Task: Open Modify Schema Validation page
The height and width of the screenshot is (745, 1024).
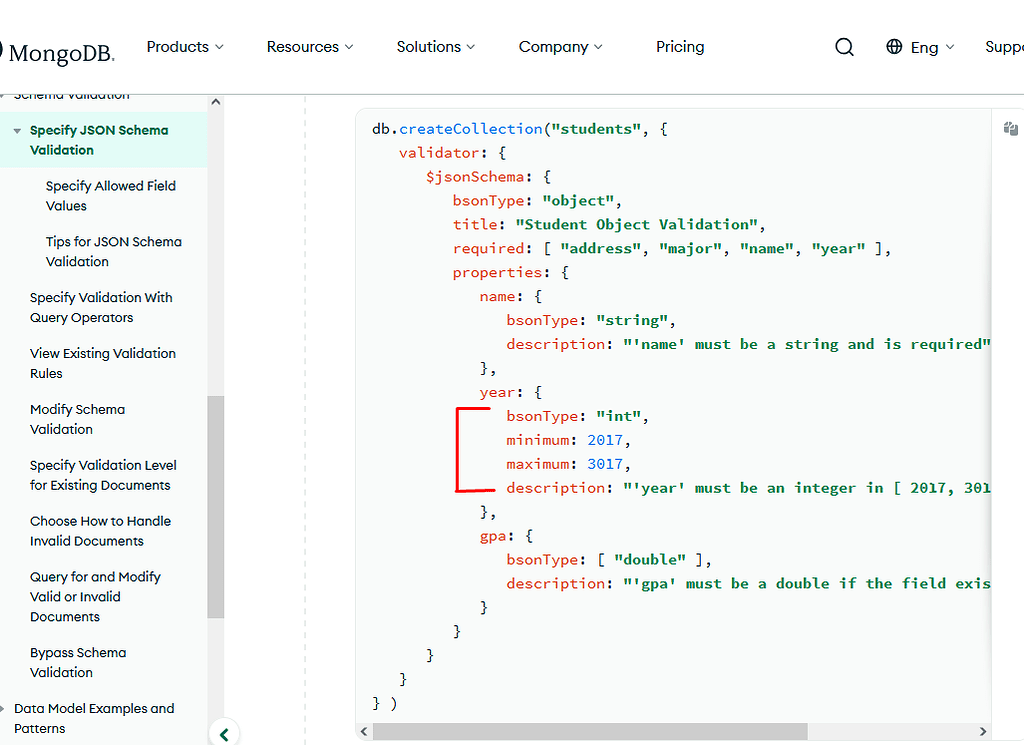Action: [x=77, y=419]
